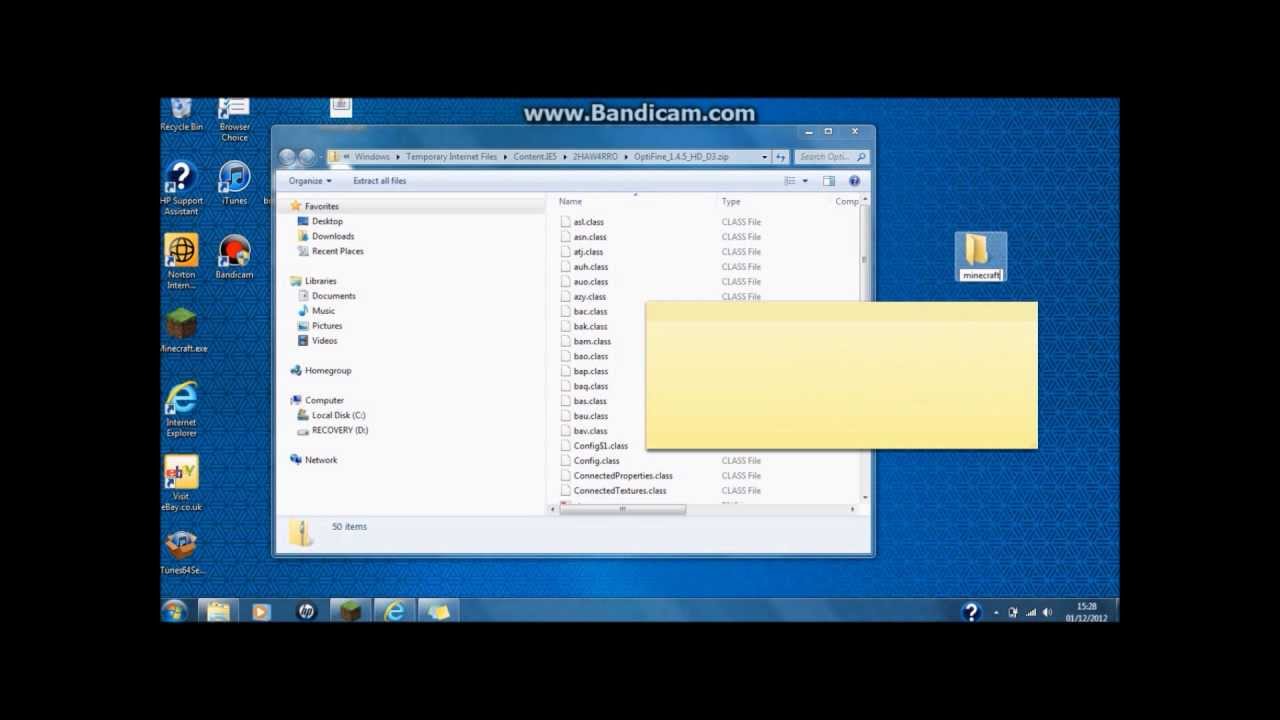This screenshot has width=1280, height=720.
Task: Open Windows Media Player taskbar icon
Action: 261,611
